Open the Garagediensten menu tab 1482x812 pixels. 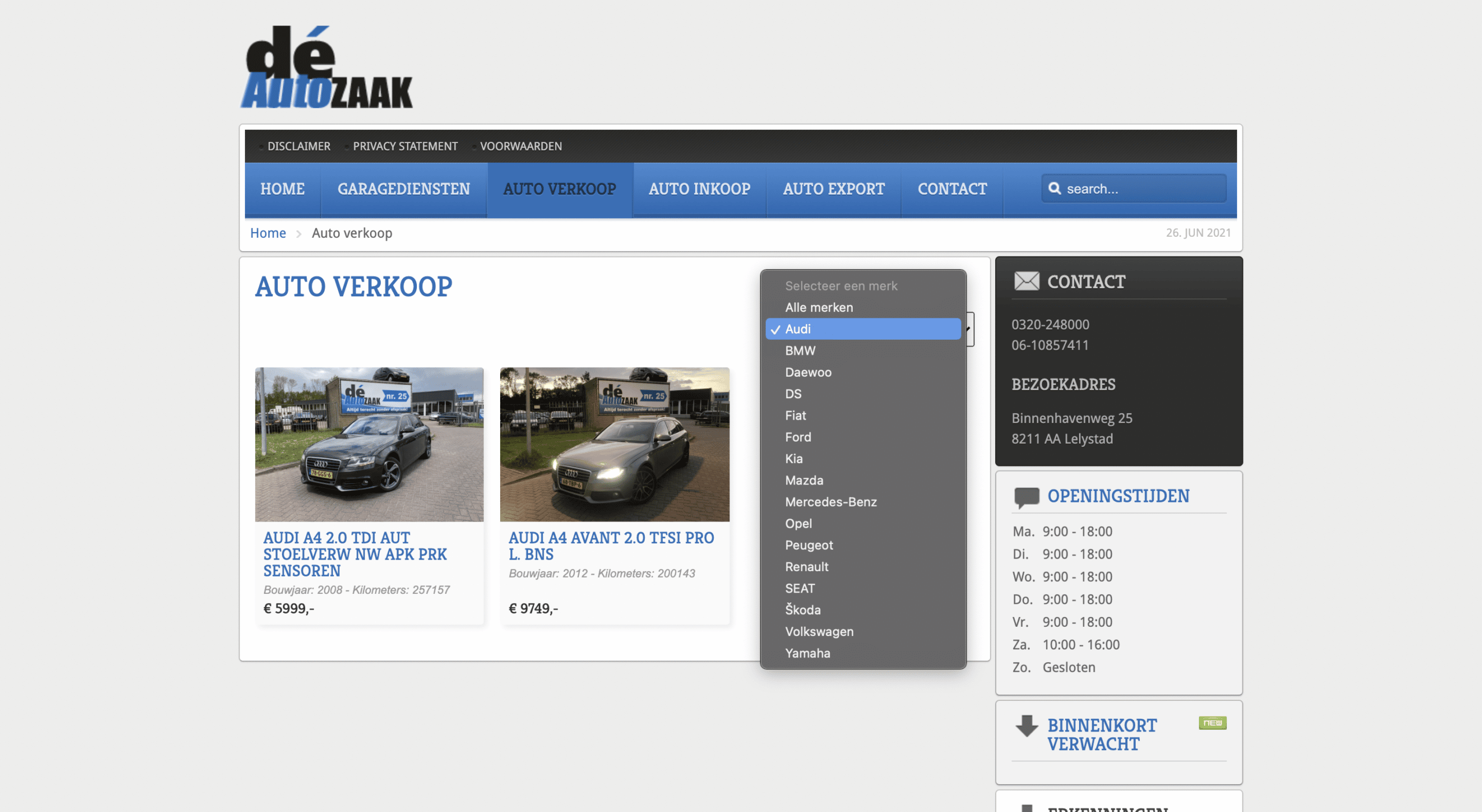[x=403, y=189]
